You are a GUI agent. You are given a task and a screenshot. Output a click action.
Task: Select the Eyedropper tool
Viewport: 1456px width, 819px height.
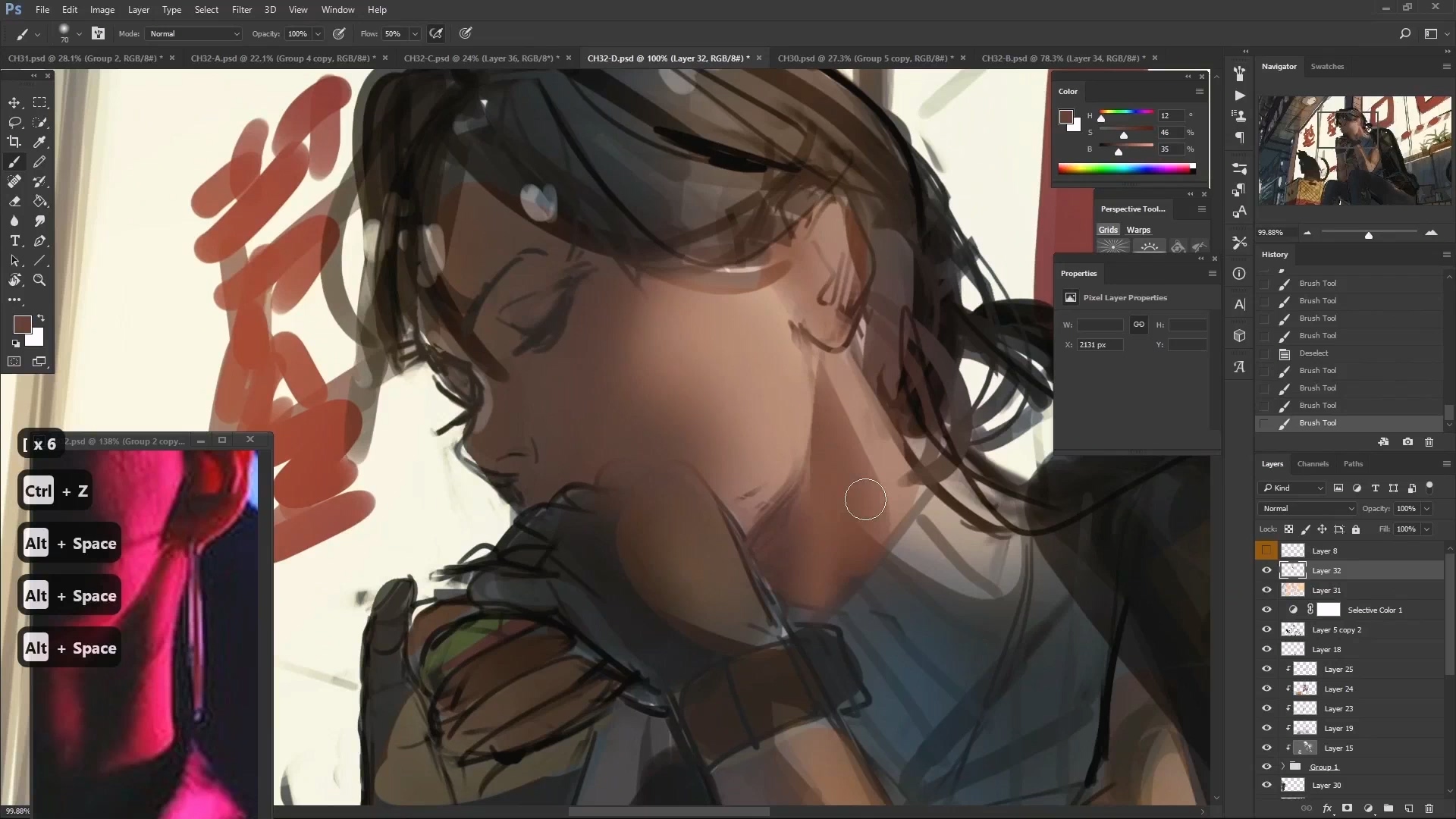tap(40, 142)
